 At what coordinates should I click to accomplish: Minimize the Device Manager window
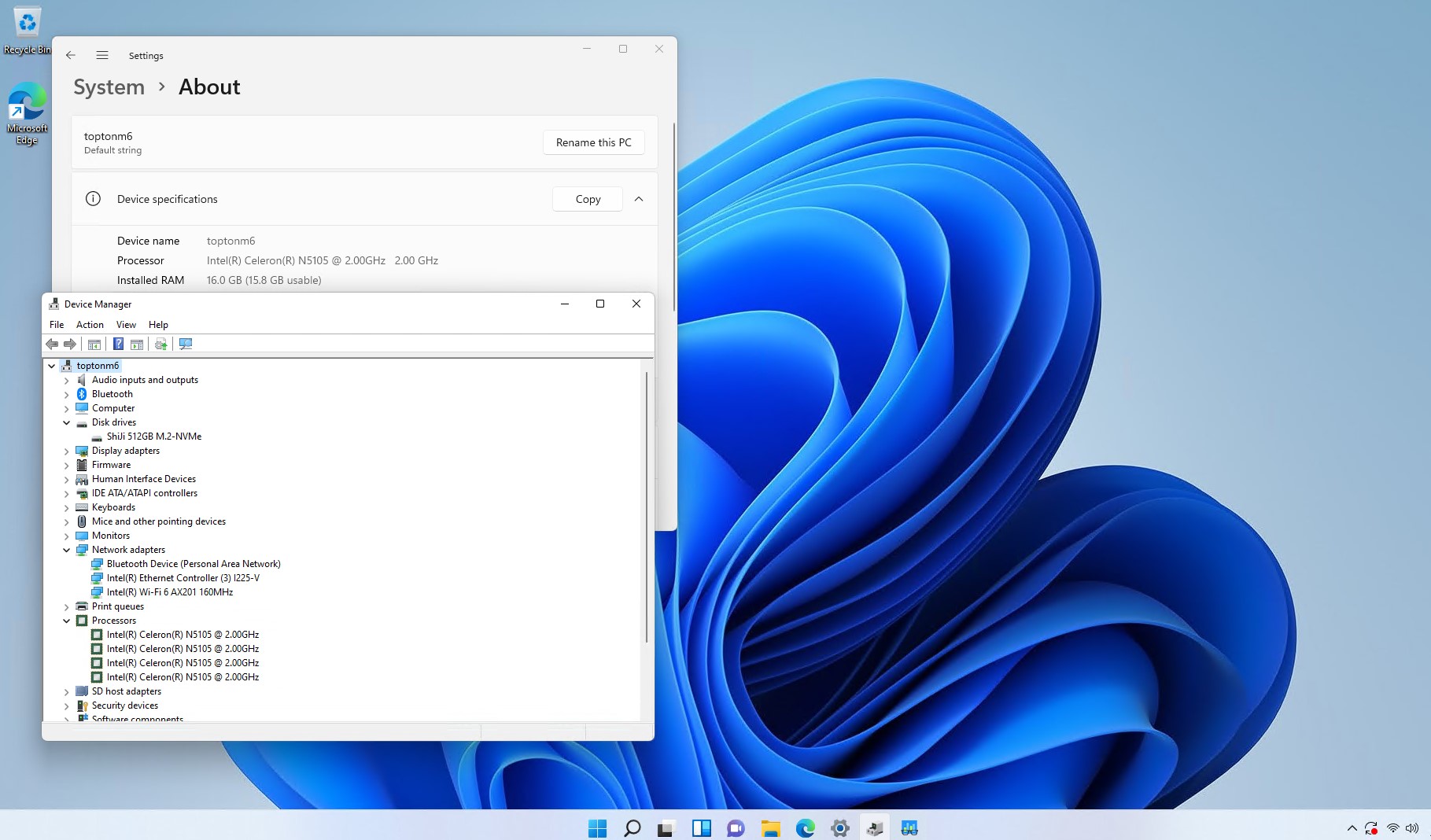pos(565,304)
